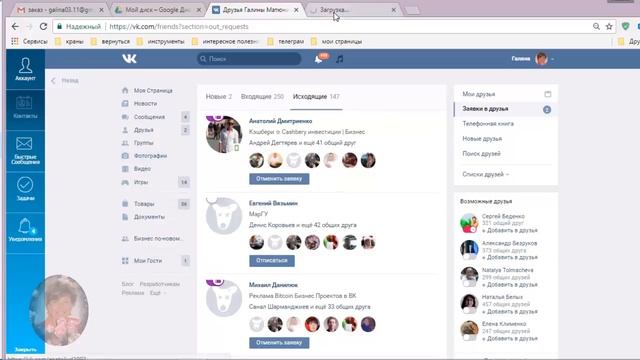The height and width of the screenshot is (360, 640).
Task: Close the Загрузка browser tab
Action: pos(393,10)
